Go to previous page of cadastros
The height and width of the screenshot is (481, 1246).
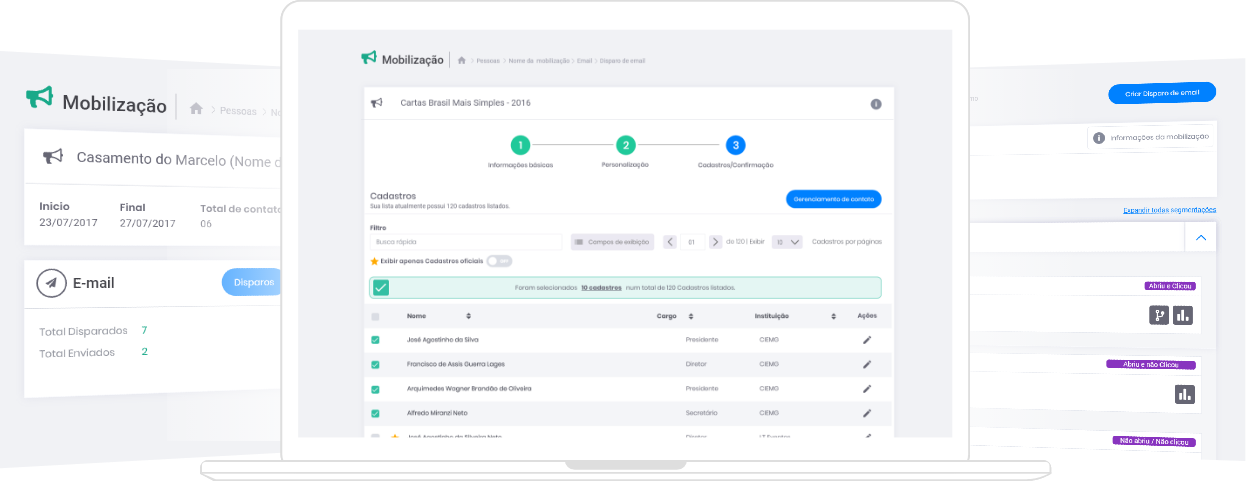point(670,242)
